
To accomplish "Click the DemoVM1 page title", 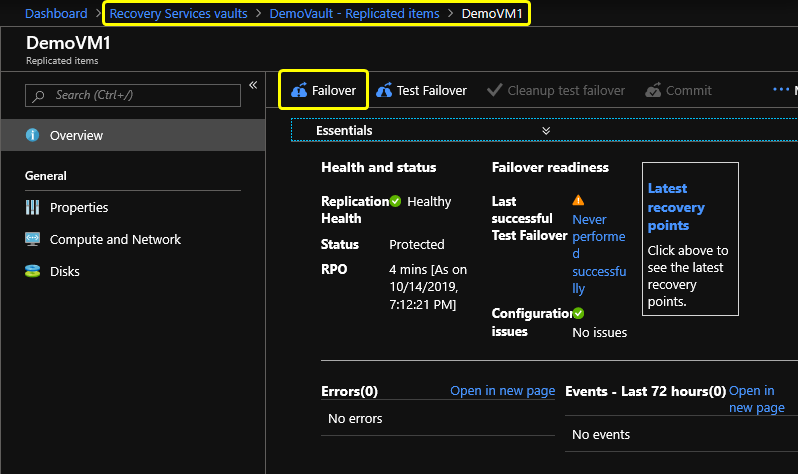I will [68, 43].
